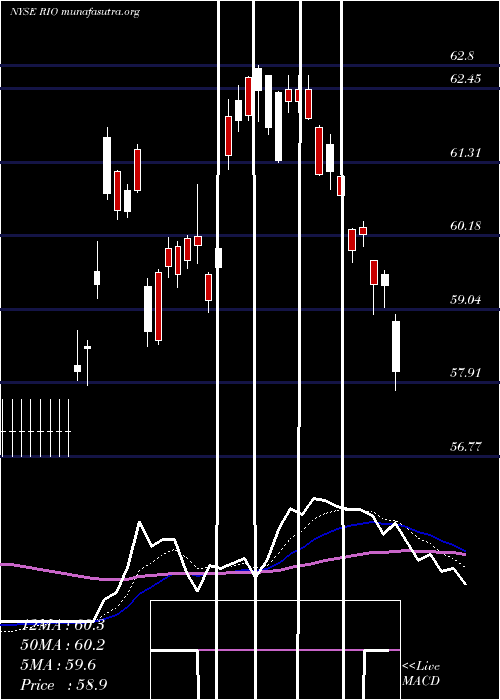Click the <<Live MACD label

[x=421, y=673]
